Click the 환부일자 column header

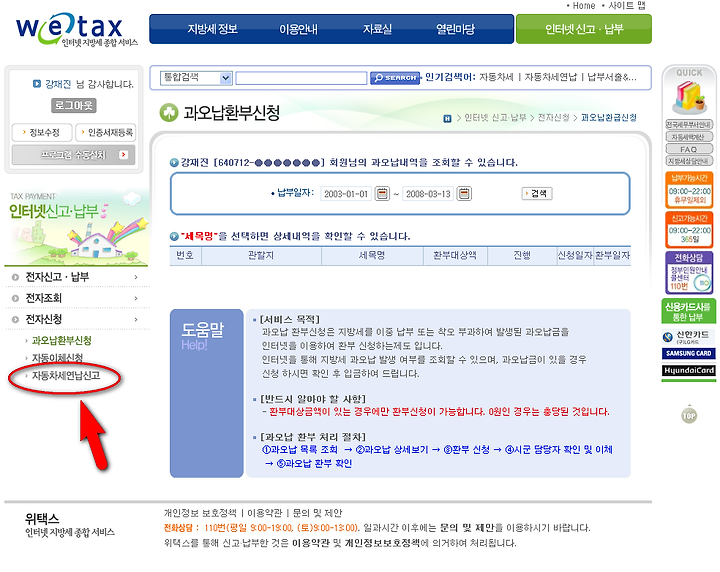(612, 255)
